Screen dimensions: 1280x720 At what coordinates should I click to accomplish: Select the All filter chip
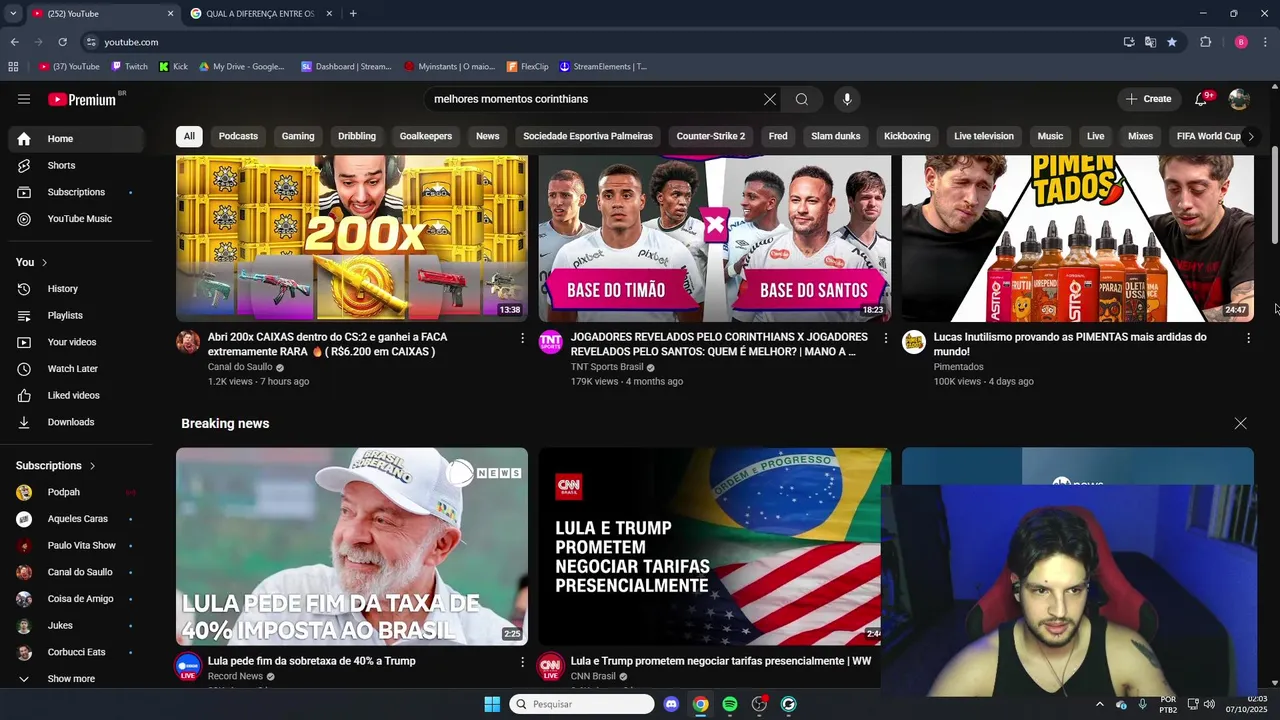189,136
